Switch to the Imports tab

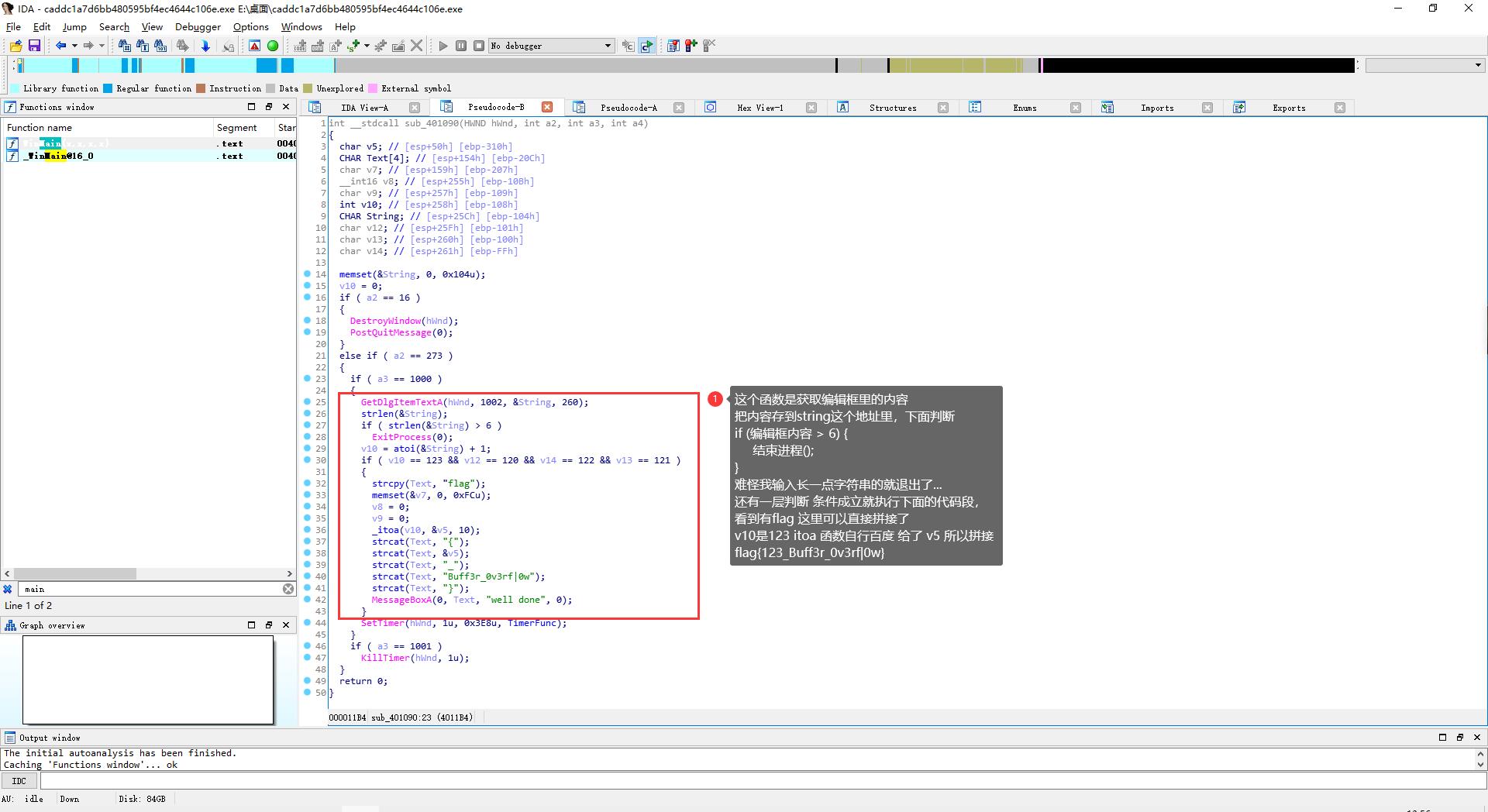coord(1157,108)
